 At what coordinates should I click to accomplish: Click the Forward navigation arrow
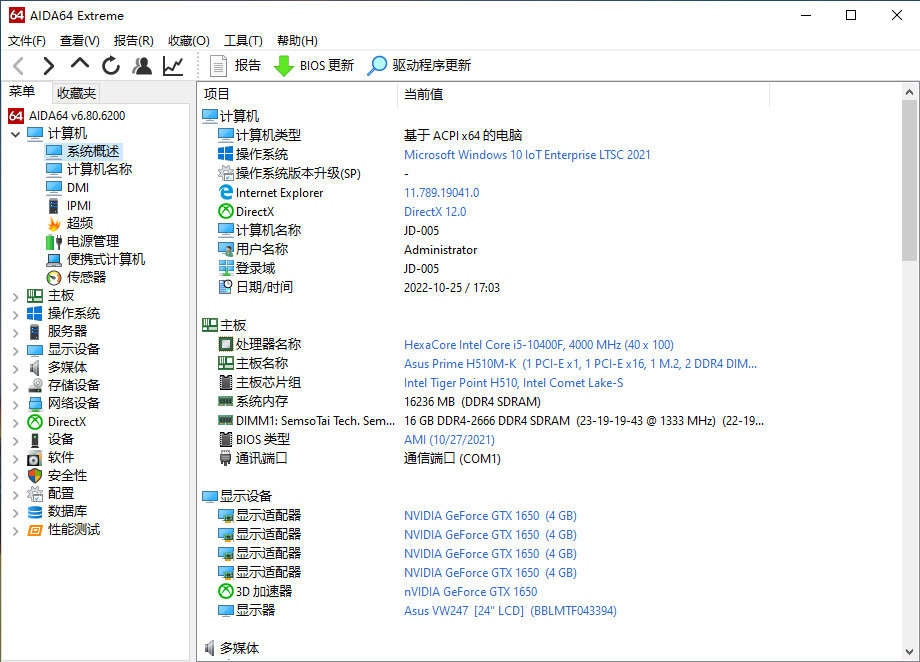[48, 66]
